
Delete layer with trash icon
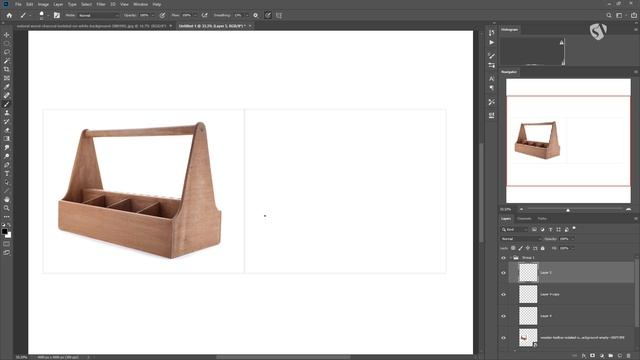(629, 356)
